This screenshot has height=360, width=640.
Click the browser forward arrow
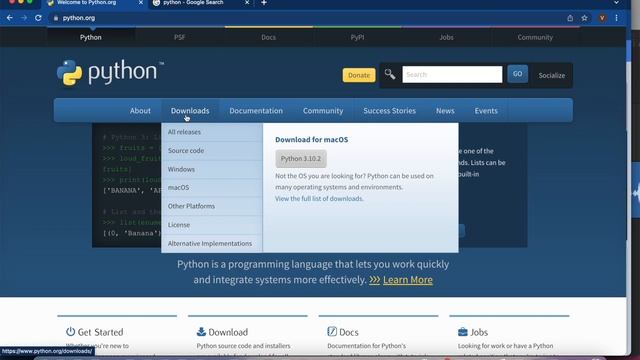[24, 18]
